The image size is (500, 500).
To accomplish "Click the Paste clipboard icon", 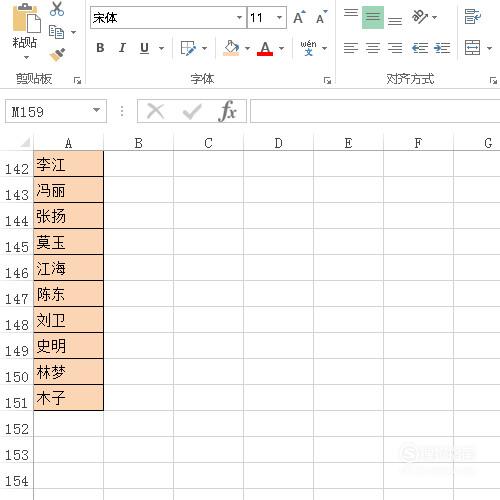I will (26, 19).
